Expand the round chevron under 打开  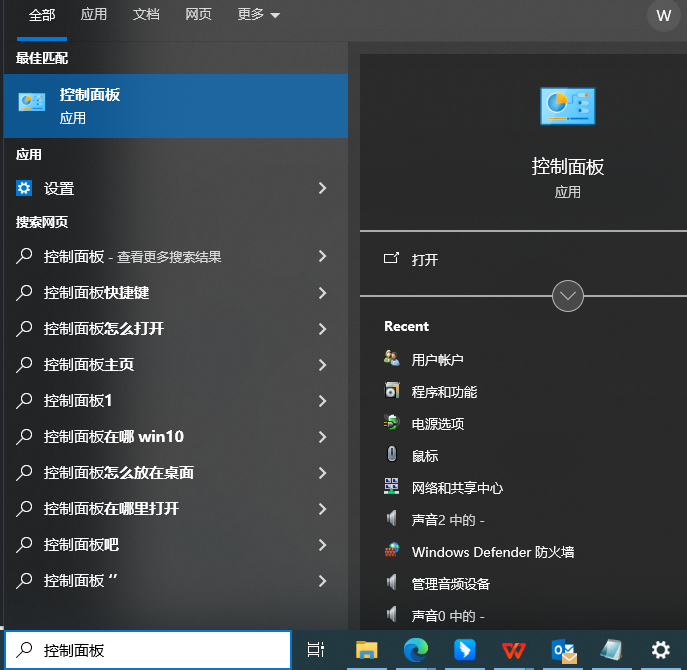point(568,295)
